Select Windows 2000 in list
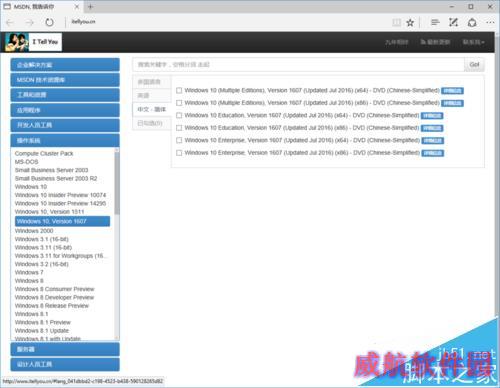 tap(34, 231)
